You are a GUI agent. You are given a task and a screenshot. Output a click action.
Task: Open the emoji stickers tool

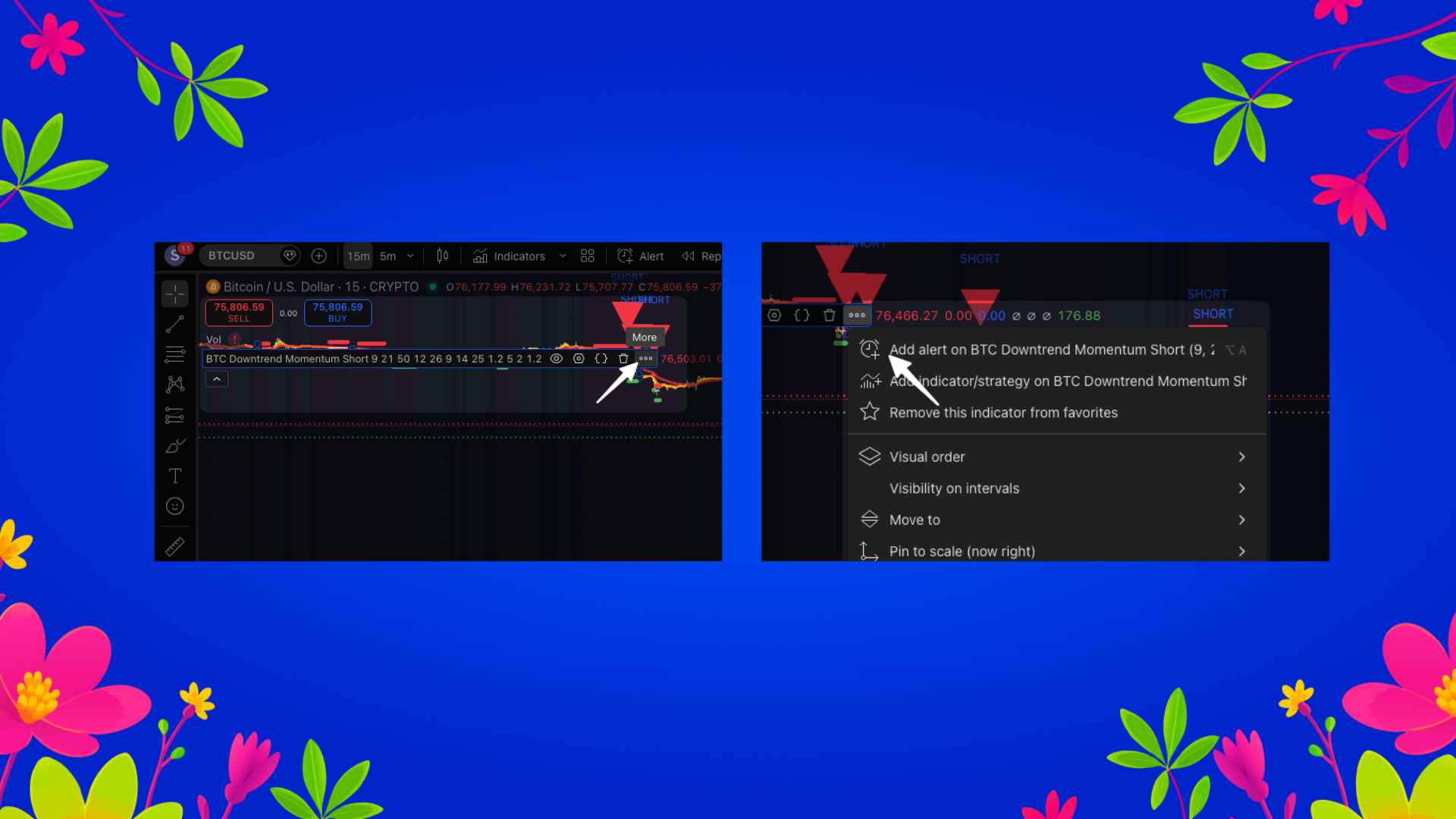pos(175,507)
